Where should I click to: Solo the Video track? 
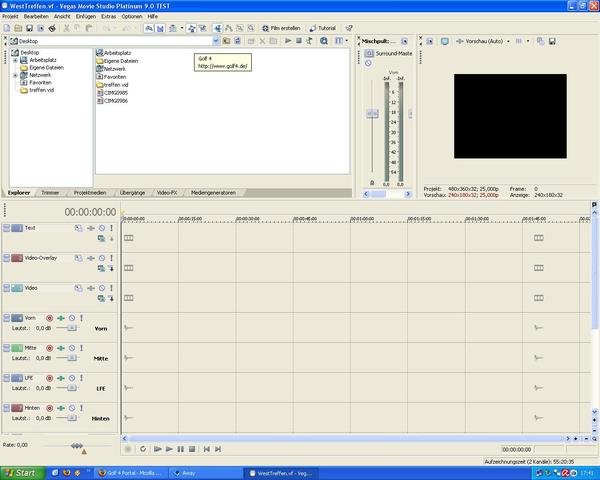click(111, 288)
